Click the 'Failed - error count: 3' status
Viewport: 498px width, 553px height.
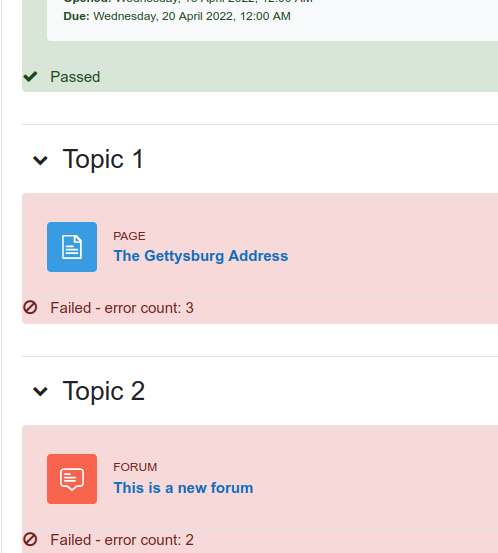pos(122,308)
